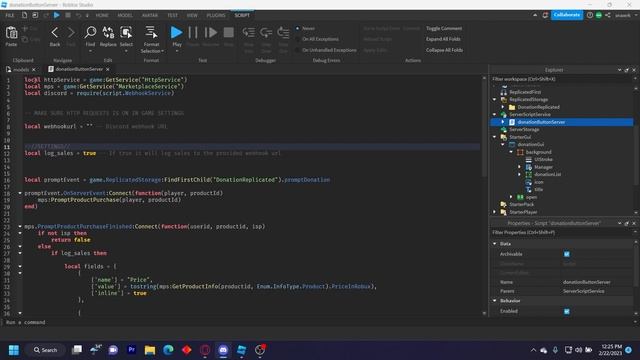Screen dimensions: 640x360
Task: Select the title label item in Explorer
Action: [x=539, y=189]
